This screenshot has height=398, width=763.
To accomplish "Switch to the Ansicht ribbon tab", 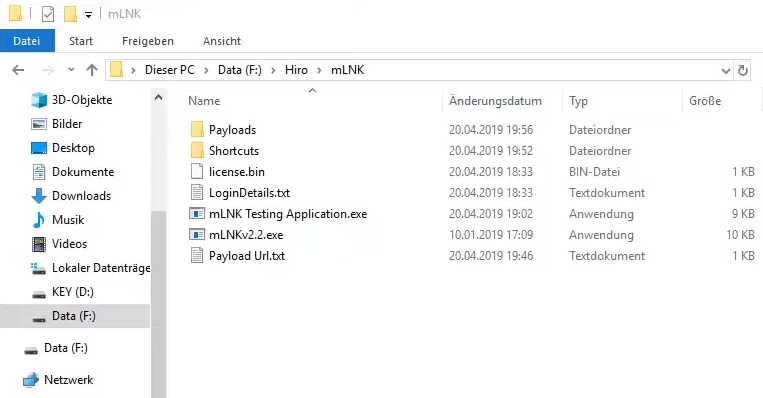I will pyautogui.click(x=222, y=41).
